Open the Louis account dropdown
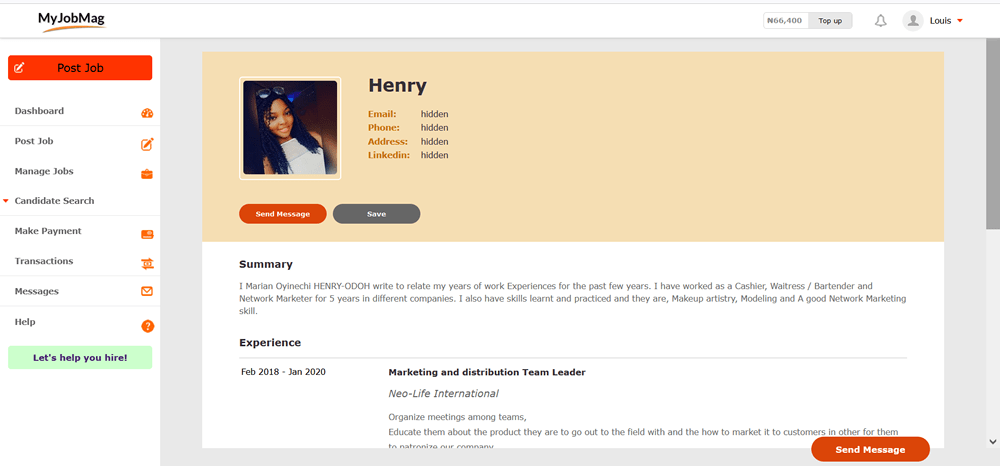The image size is (1000, 466). (x=946, y=20)
